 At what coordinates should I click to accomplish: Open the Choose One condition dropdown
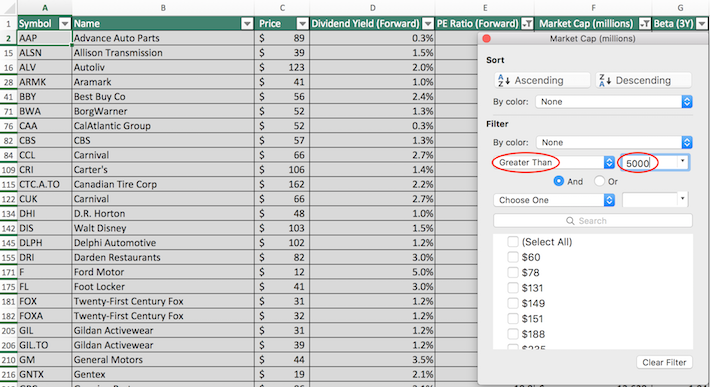click(554, 200)
